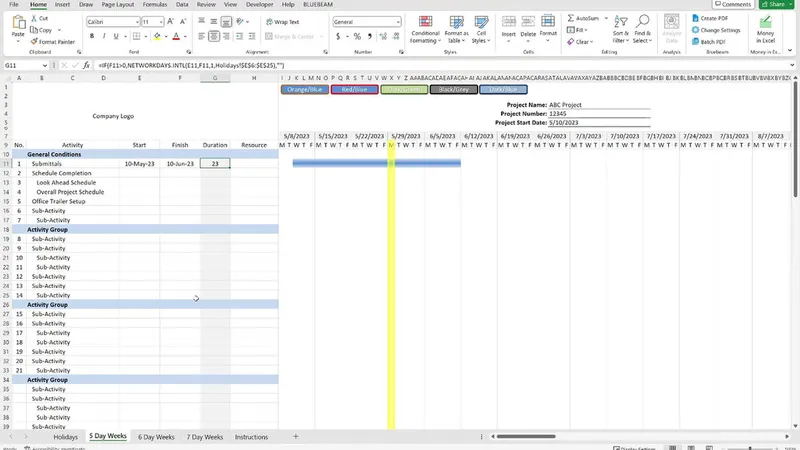800x450 pixels.
Task: Click the Comments button
Action: (x=733, y=4)
